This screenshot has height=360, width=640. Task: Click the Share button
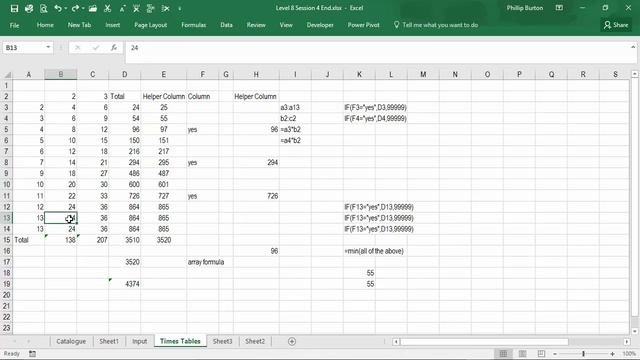[616, 25]
